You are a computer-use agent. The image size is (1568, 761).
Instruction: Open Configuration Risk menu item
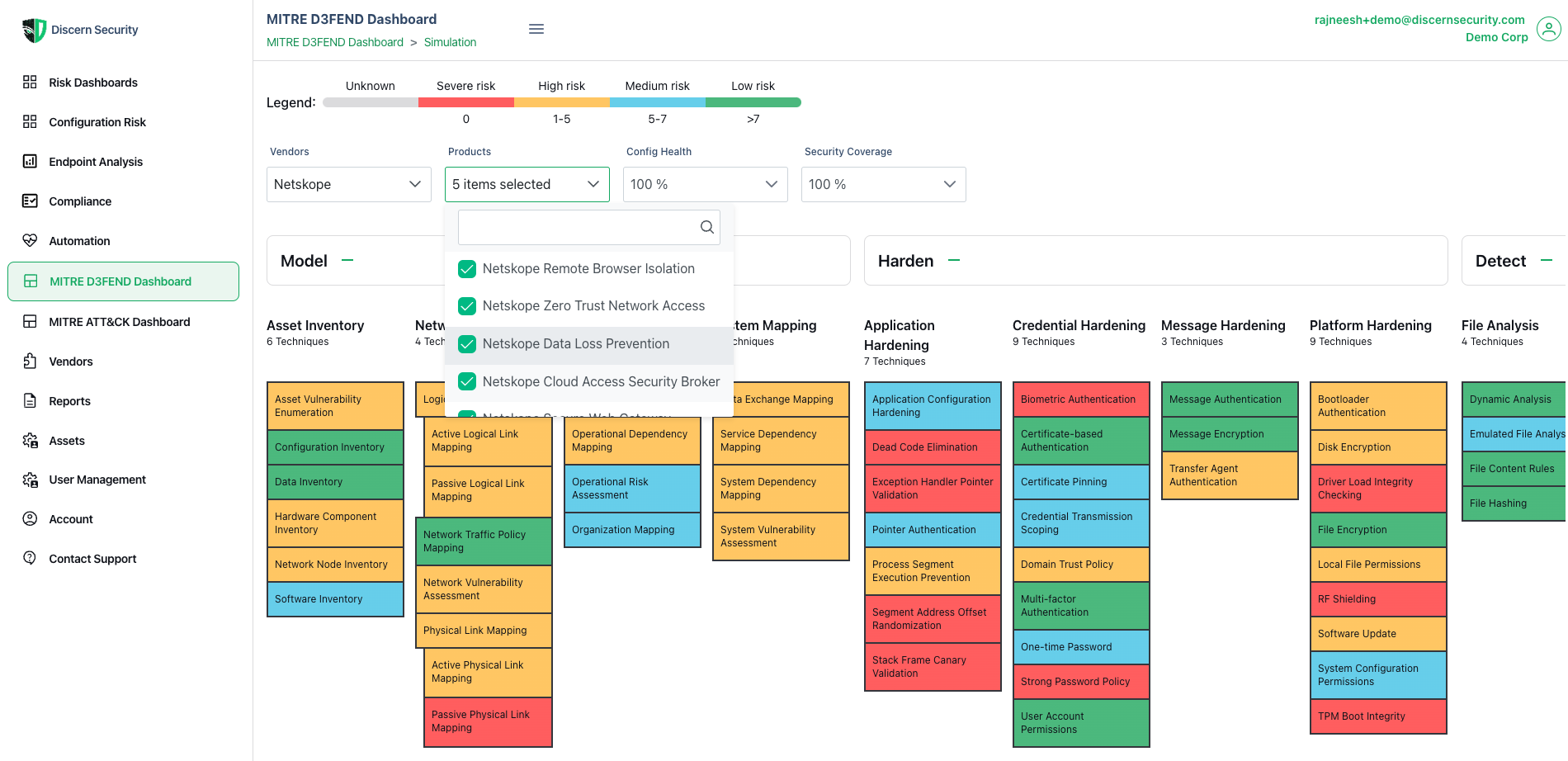point(97,122)
